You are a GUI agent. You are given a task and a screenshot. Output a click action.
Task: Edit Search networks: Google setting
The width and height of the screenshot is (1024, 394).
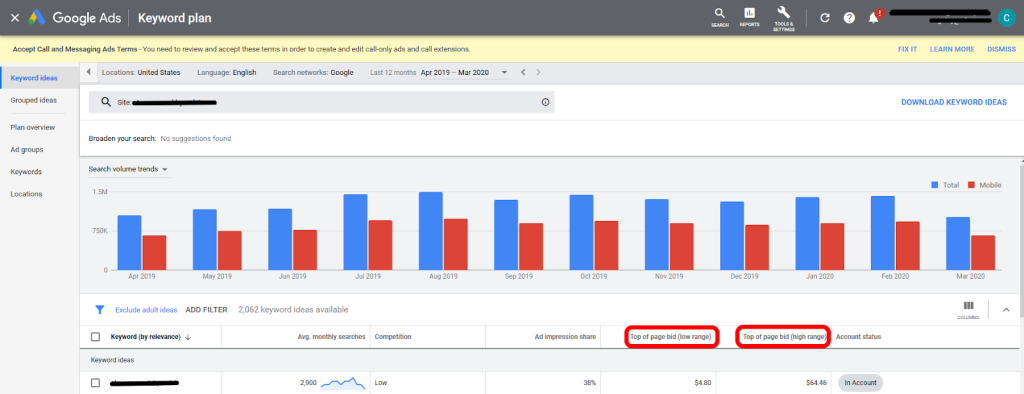click(313, 73)
